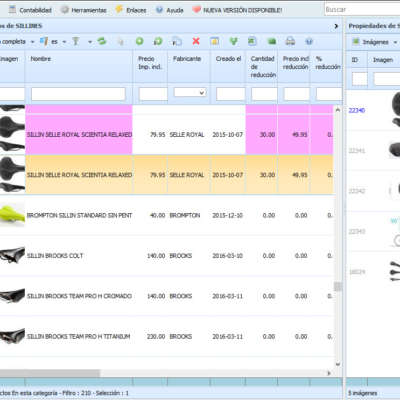Click the Brooks Titanium saddle thumbnail
Viewport: 400px width, 400px height.
pos(12,336)
